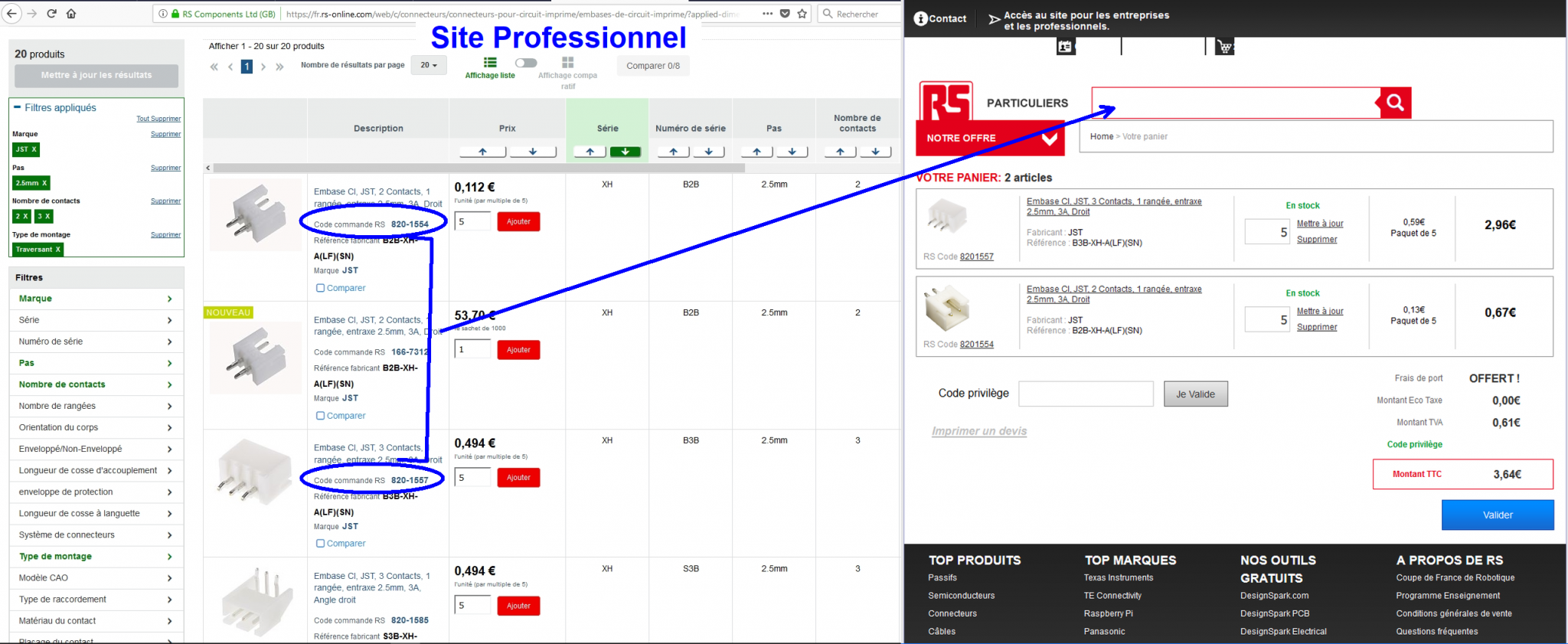Expand the Orientation du corps filter

click(96, 427)
